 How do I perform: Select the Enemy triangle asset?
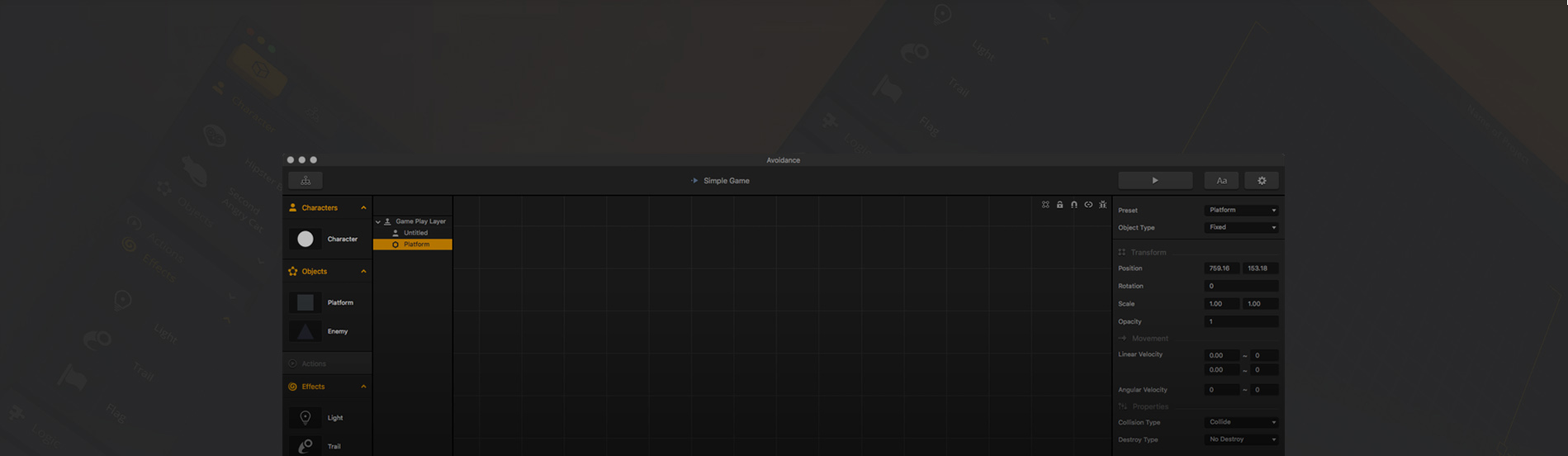(x=306, y=331)
